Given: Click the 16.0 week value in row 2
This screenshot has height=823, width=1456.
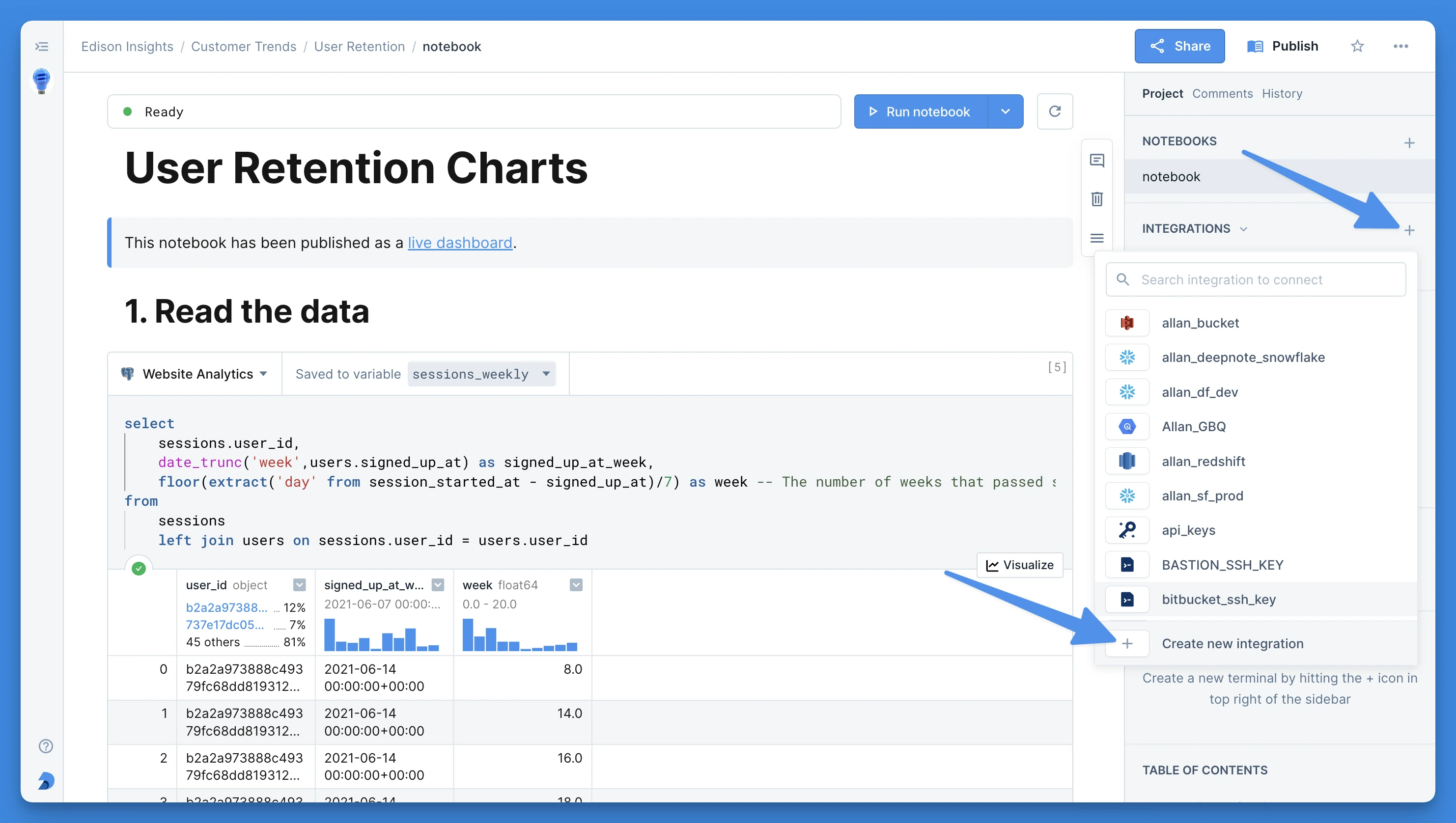Looking at the screenshot, I should (x=569, y=757).
